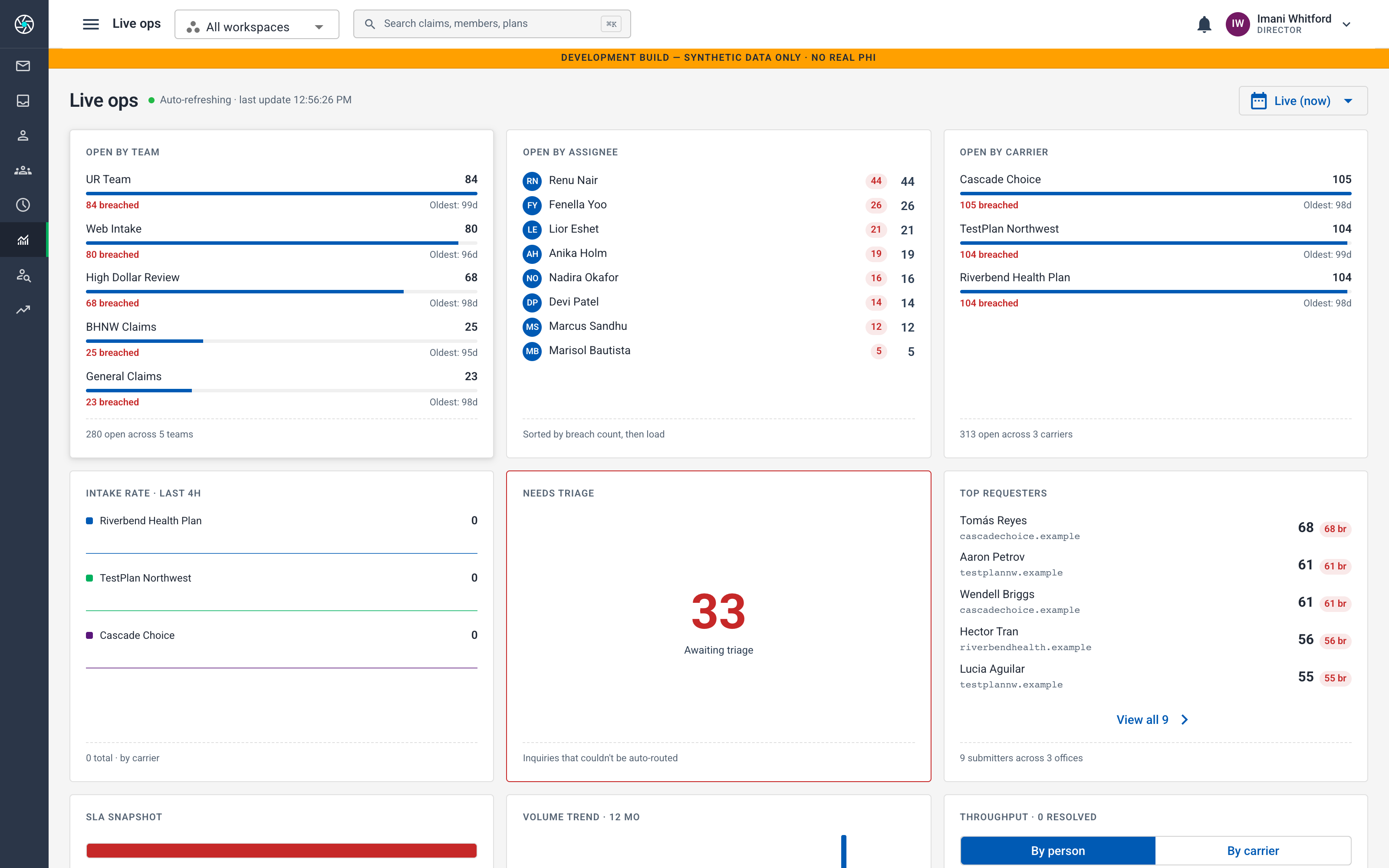Click Renu Nair's RN avatar

pyautogui.click(x=532, y=181)
